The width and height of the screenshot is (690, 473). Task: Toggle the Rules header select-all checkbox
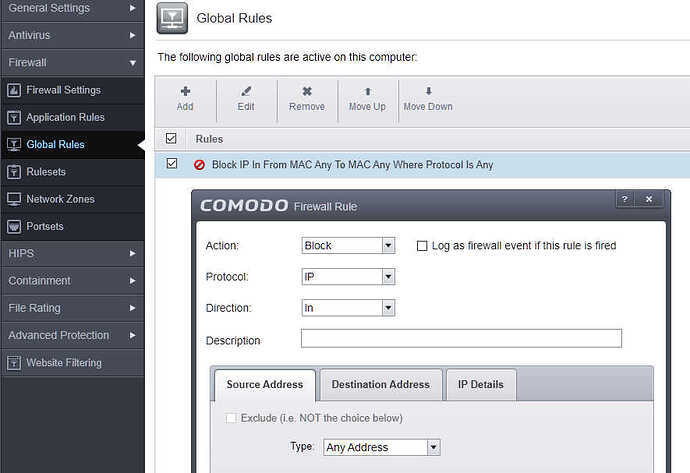[171, 139]
